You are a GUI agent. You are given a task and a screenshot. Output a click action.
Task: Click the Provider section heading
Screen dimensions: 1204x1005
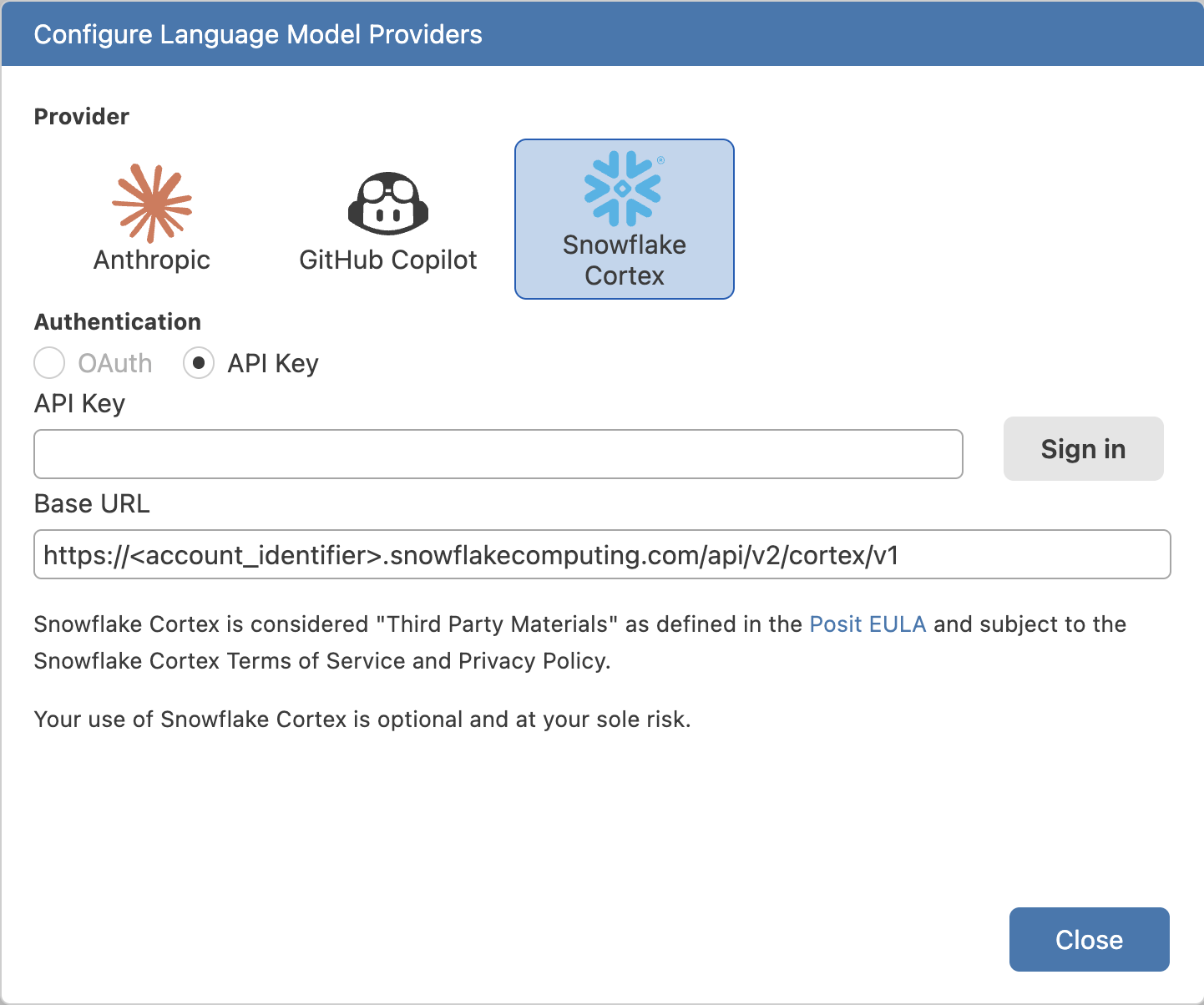pos(81,116)
